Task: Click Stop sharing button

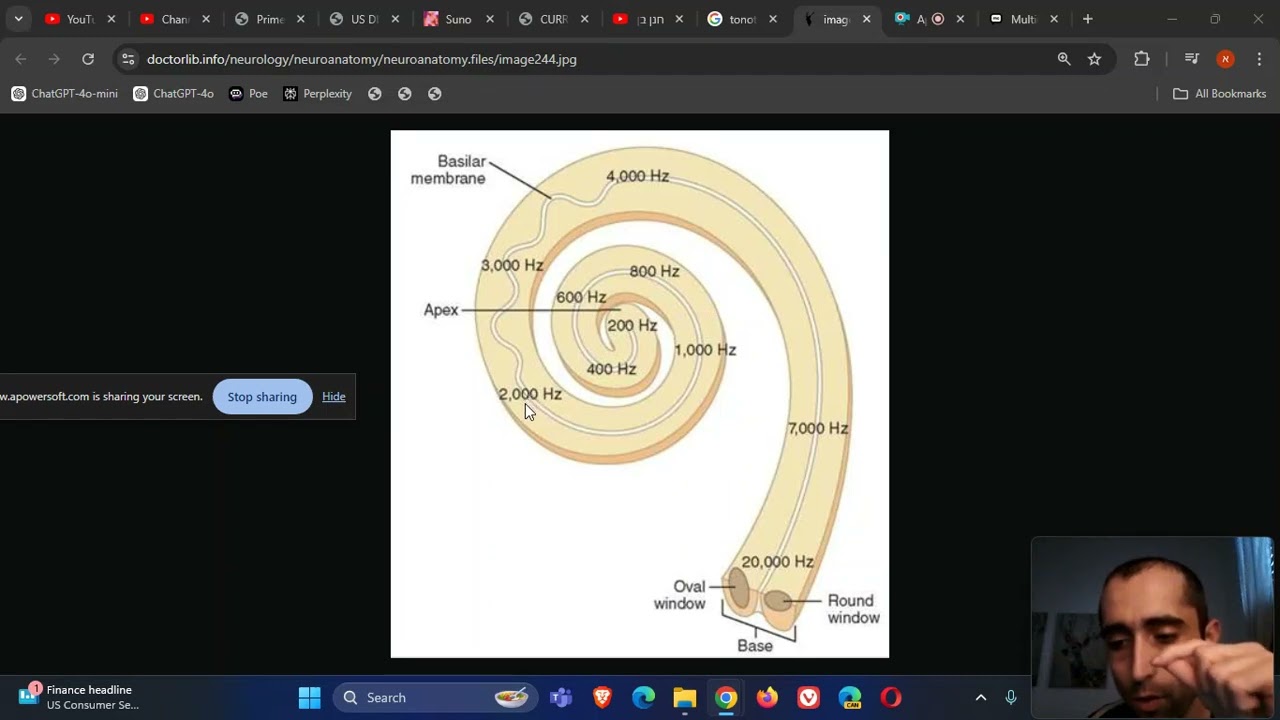Action: tap(262, 397)
